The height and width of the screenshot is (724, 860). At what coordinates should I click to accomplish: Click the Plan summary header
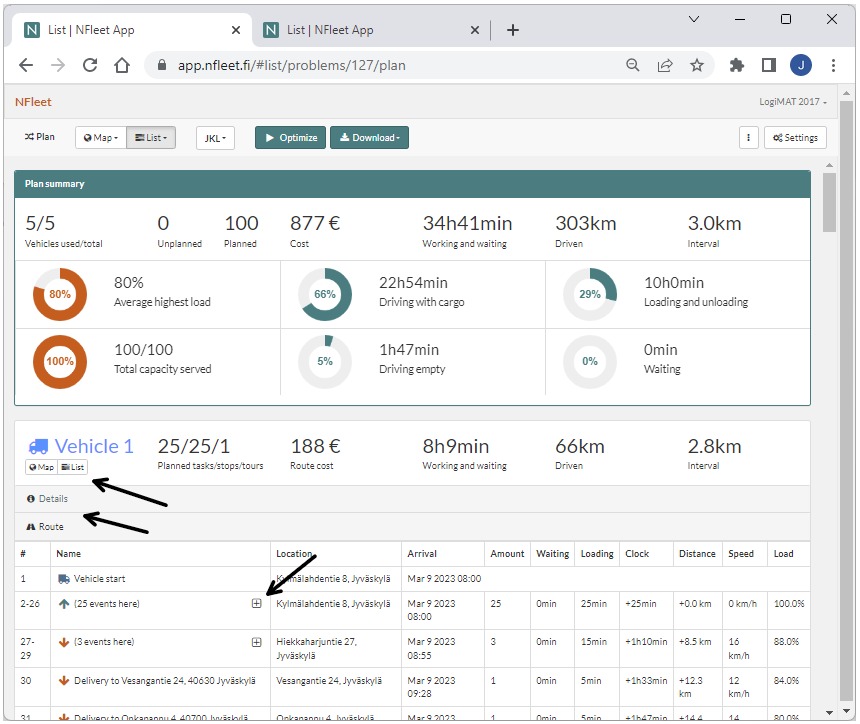pyautogui.click(x=412, y=184)
